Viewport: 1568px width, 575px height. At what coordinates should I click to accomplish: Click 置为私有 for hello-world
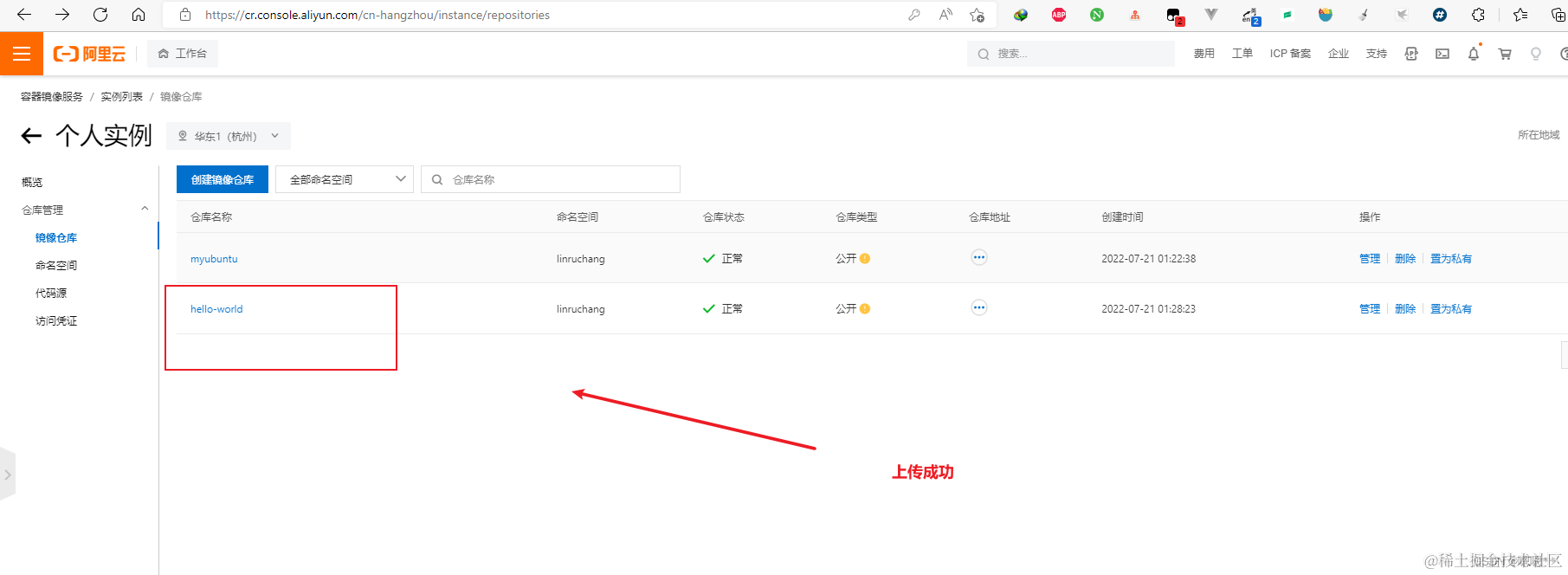pyautogui.click(x=1451, y=309)
